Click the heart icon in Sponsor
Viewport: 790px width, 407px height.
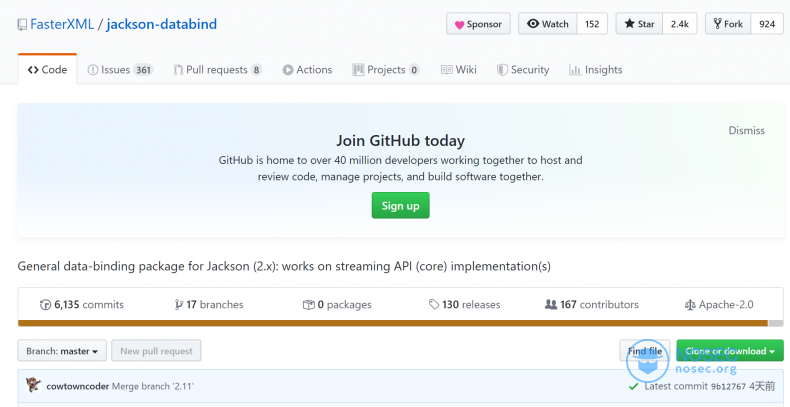(459, 24)
